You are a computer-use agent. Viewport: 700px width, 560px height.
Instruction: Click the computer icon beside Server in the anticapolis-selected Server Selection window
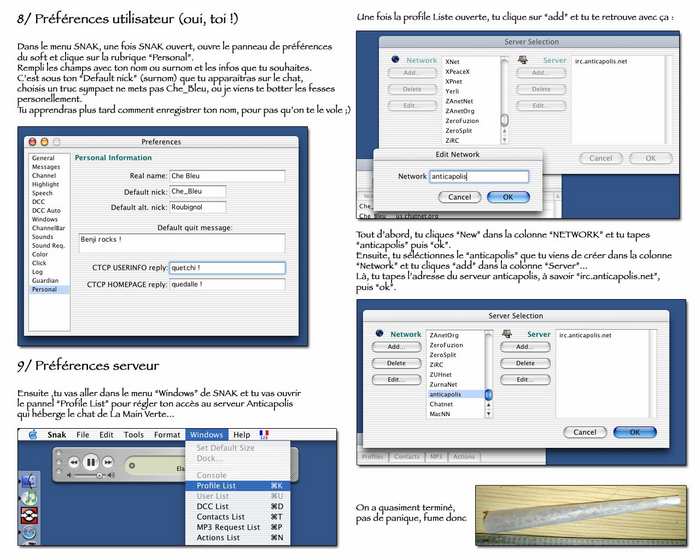(507, 334)
